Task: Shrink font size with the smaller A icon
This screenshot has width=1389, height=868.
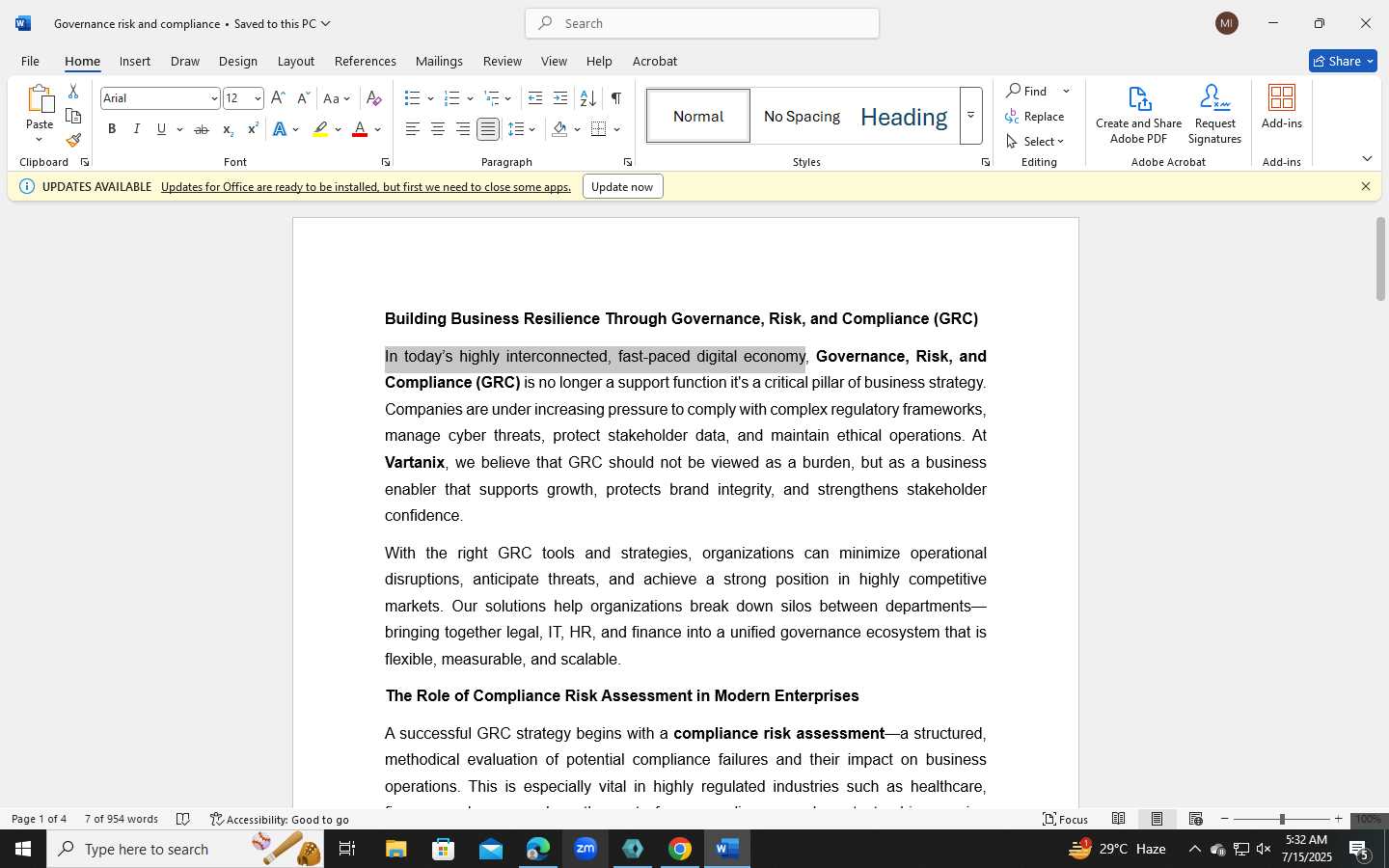Action: coord(303,98)
